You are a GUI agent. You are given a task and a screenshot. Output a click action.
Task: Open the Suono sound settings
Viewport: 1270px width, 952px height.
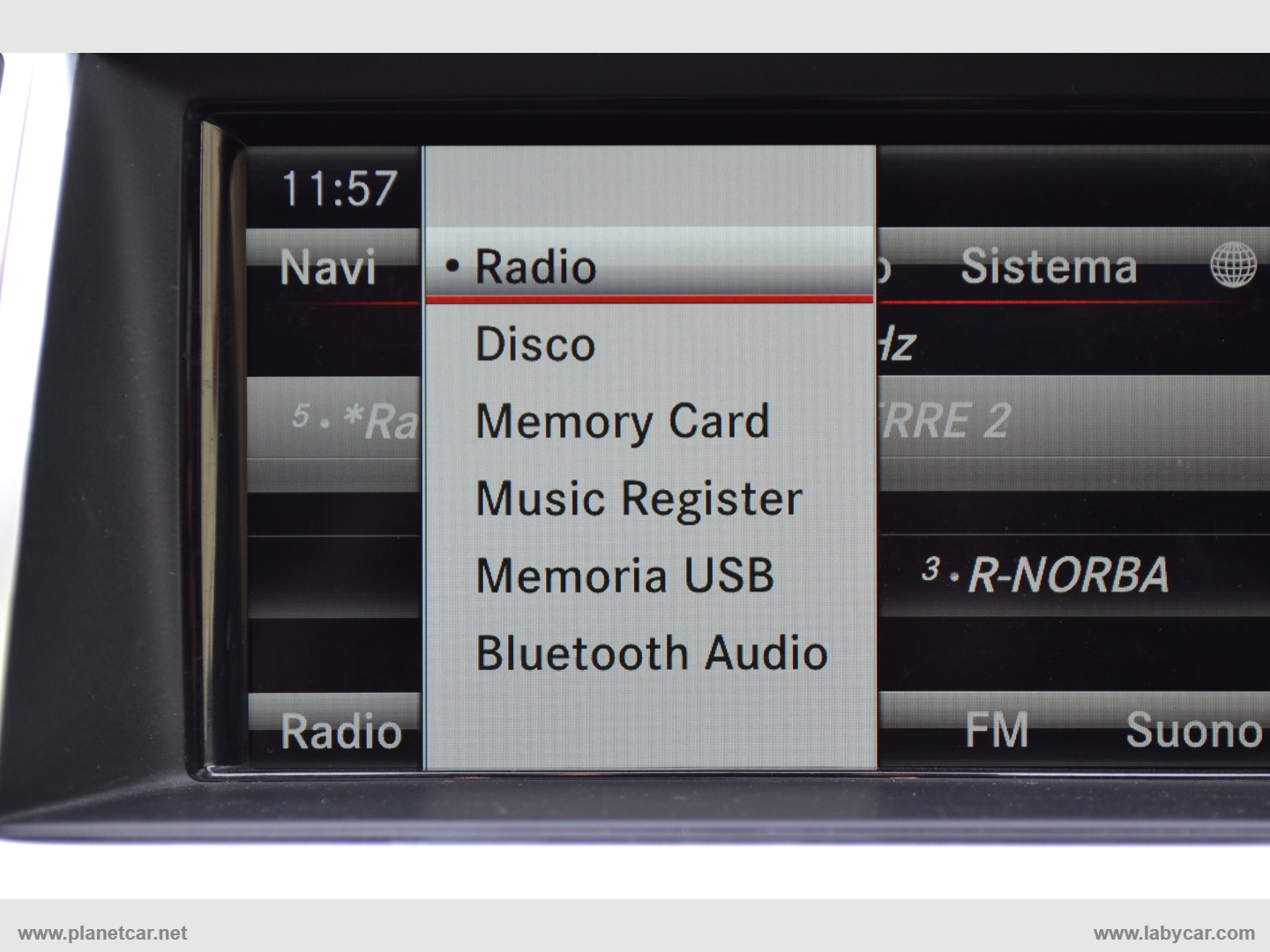tap(1192, 730)
